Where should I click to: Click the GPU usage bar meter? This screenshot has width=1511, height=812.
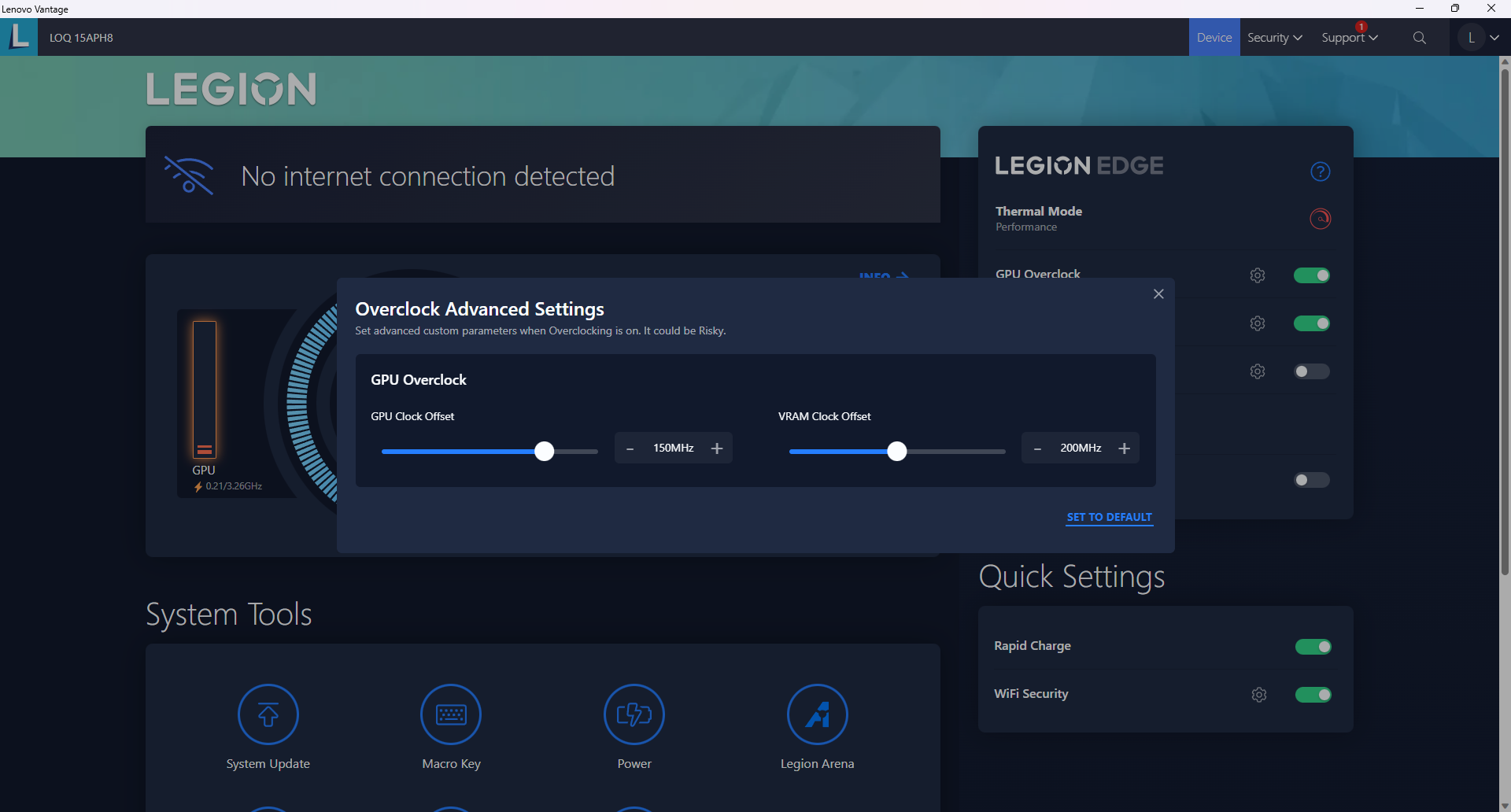(205, 389)
